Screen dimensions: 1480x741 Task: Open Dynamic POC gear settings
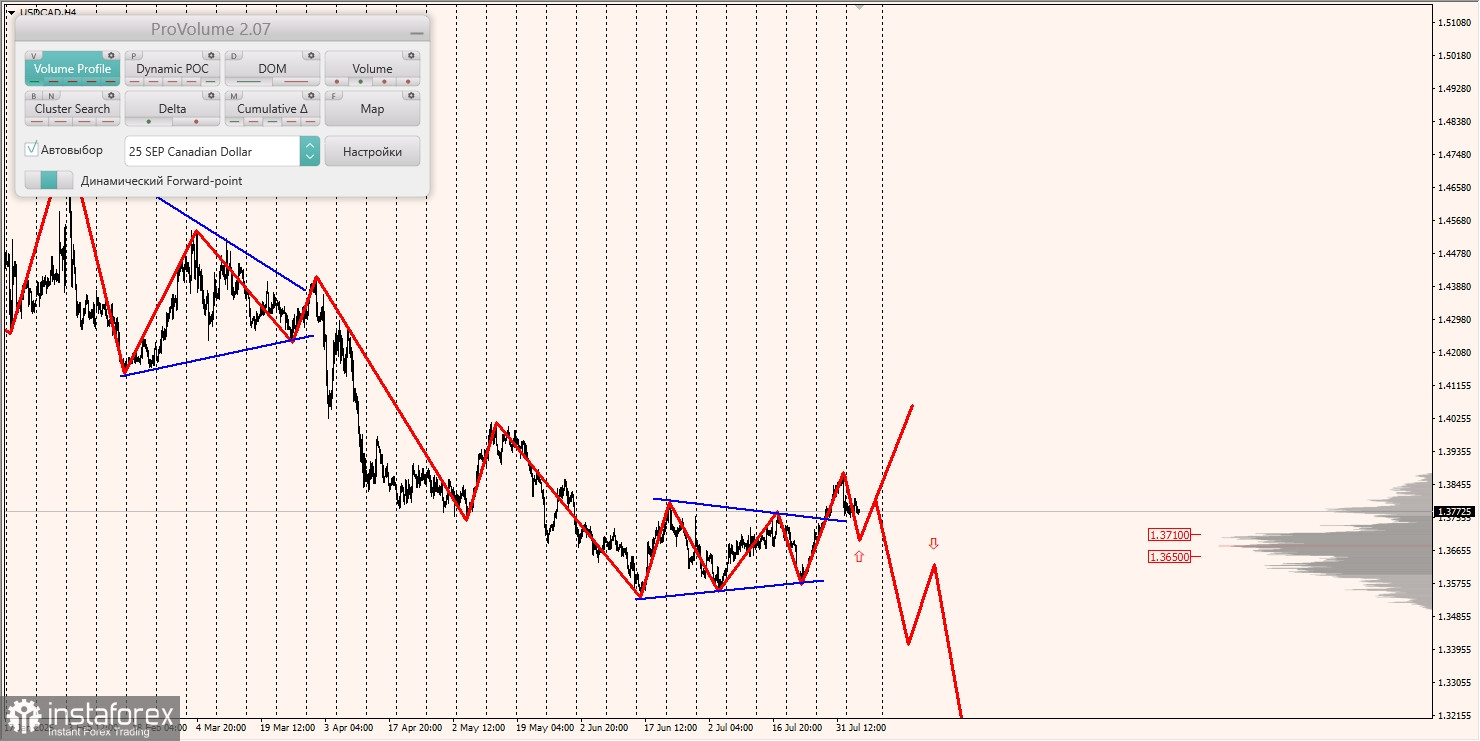click(x=211, y=55)
